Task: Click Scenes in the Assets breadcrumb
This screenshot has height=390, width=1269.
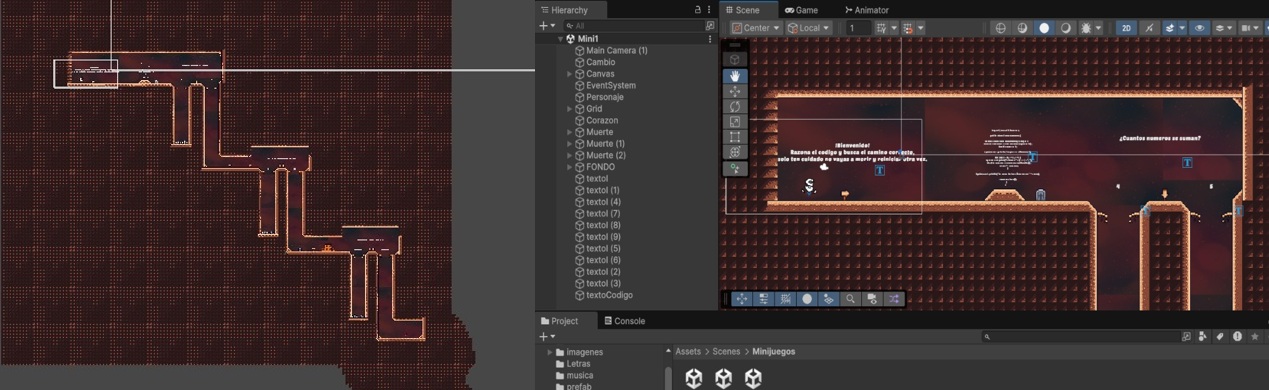Action: coord(726,352)
